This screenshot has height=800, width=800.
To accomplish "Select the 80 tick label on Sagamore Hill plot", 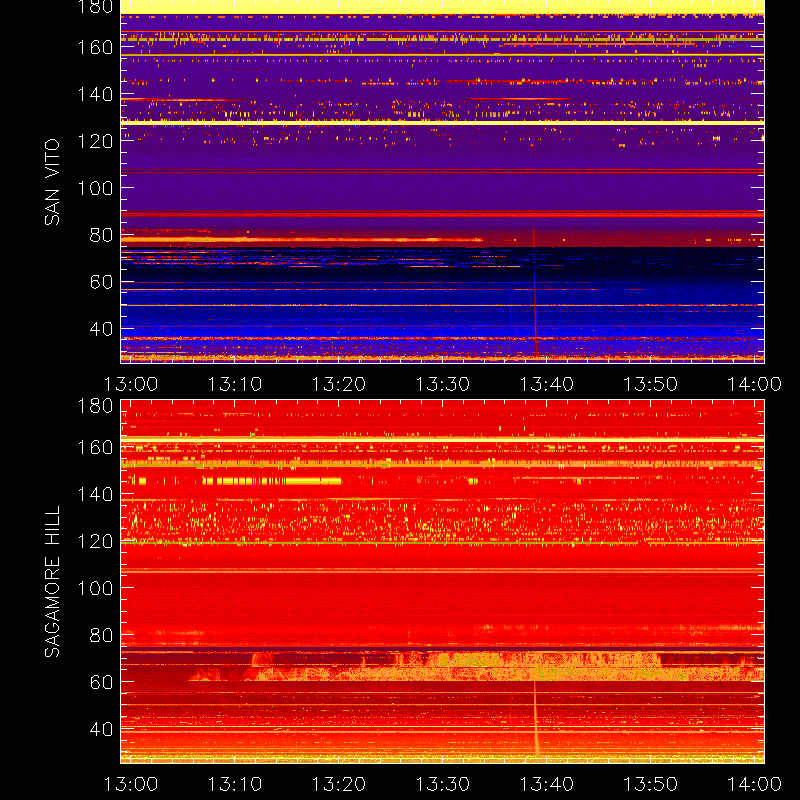I will coord(101,635).
